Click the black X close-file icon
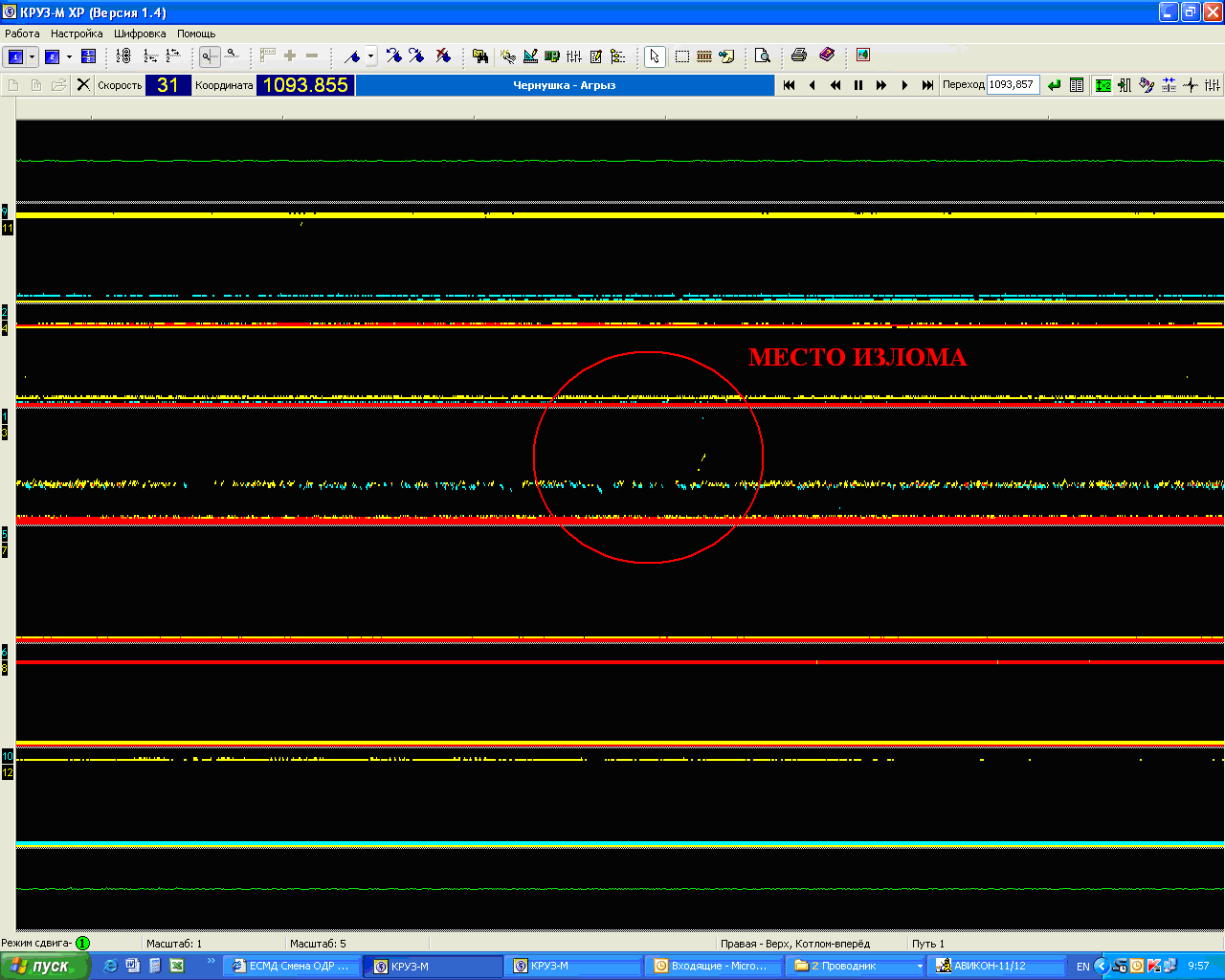This screenshot has height=980, width=1225. [83, 85]
